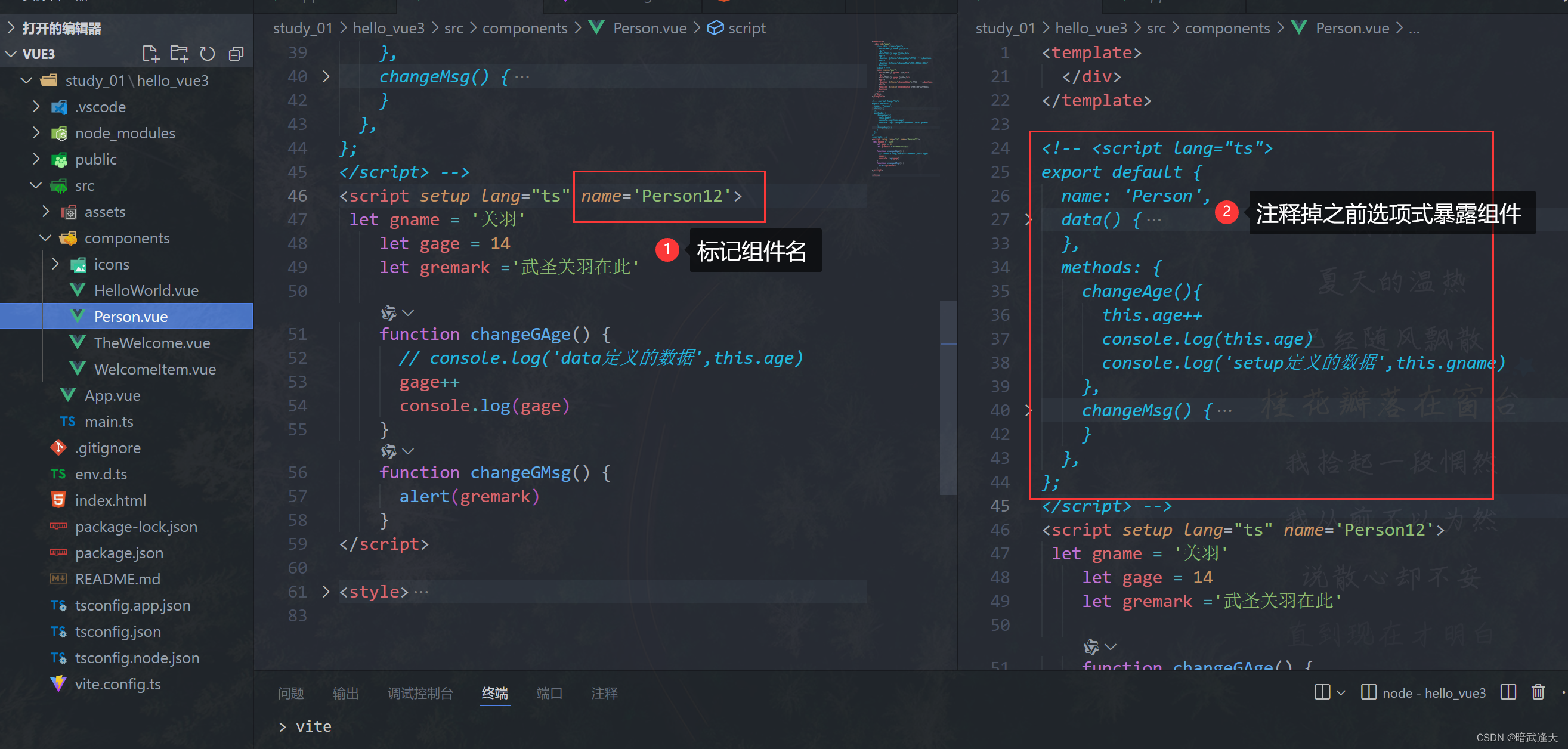Click the Vite icon beside vite.config.ts

pyautogui.click(x=58, y=683)
